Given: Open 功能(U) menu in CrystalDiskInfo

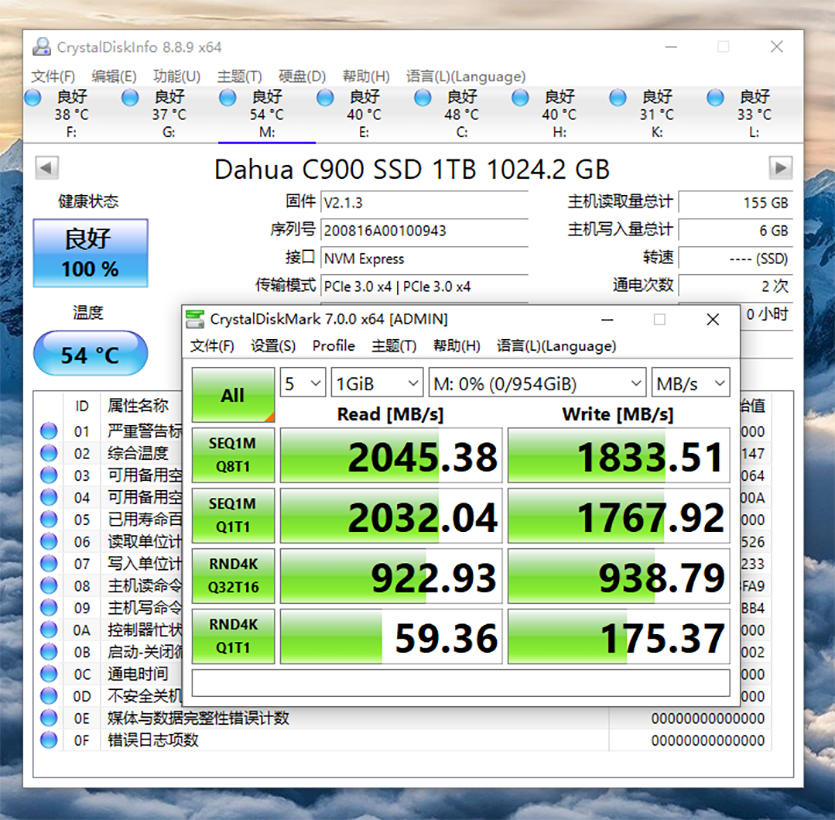Looking at the screenshot, I should click(x=176, y=76).
